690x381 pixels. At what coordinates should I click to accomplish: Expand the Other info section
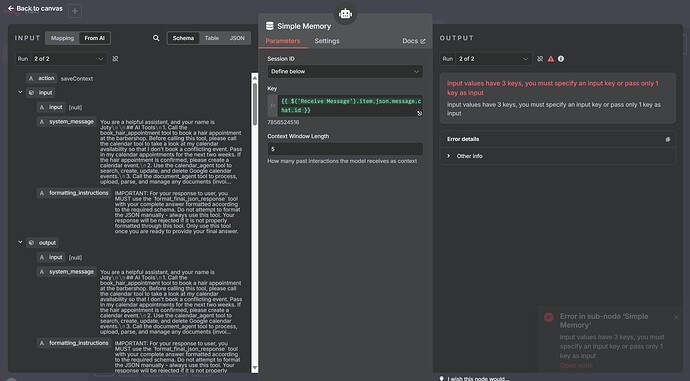tap(469, 156)
